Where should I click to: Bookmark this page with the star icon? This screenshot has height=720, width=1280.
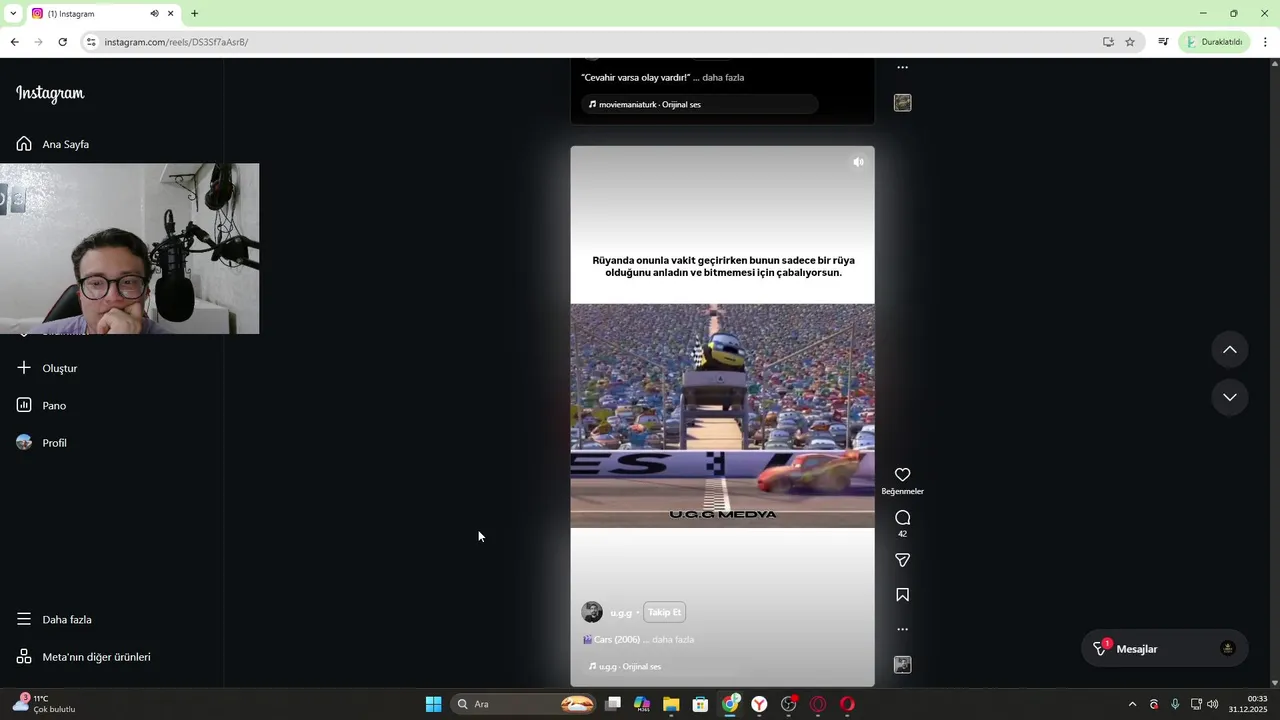[1130, 42]
